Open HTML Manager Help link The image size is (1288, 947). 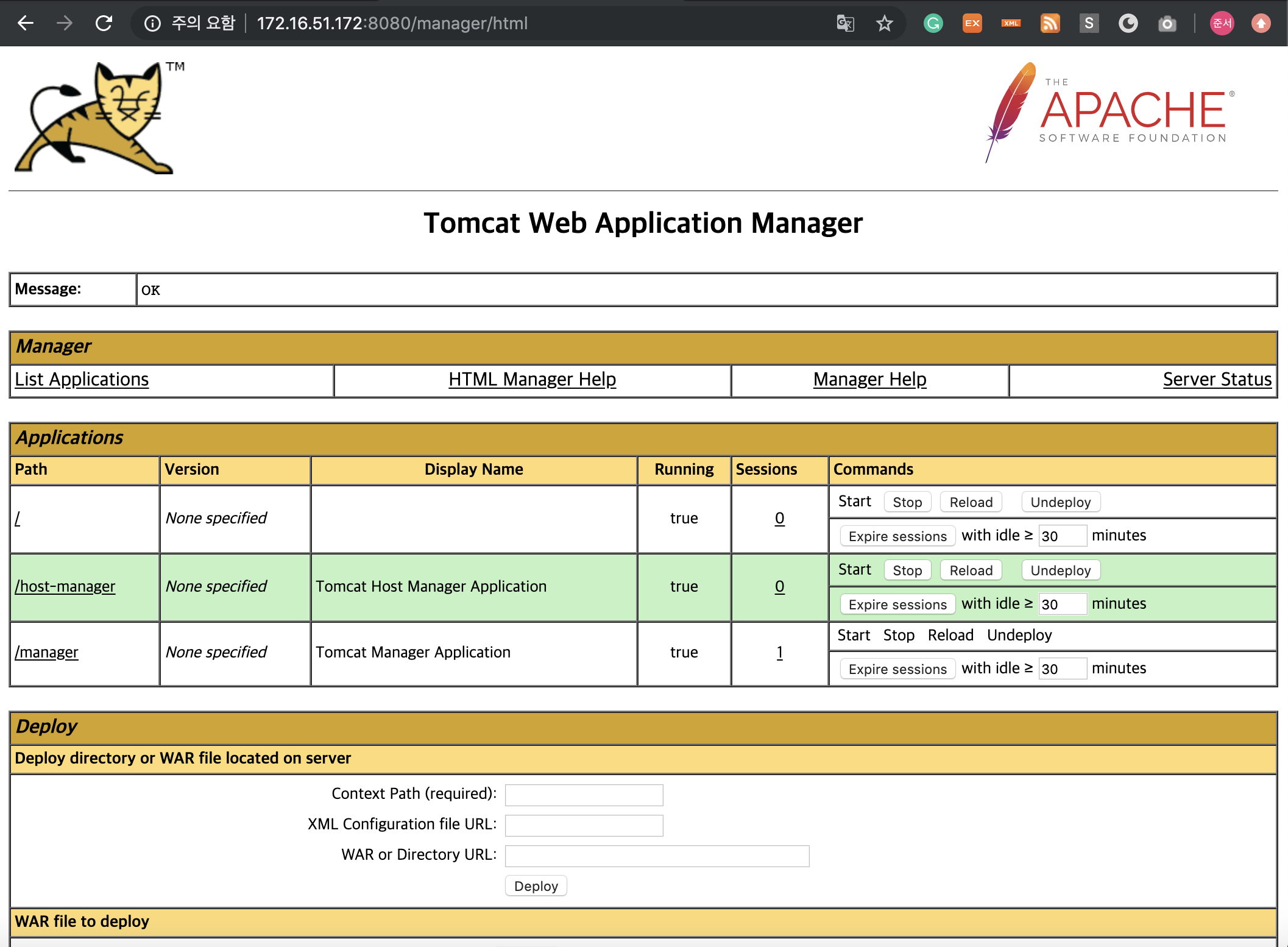click(532, 379)
